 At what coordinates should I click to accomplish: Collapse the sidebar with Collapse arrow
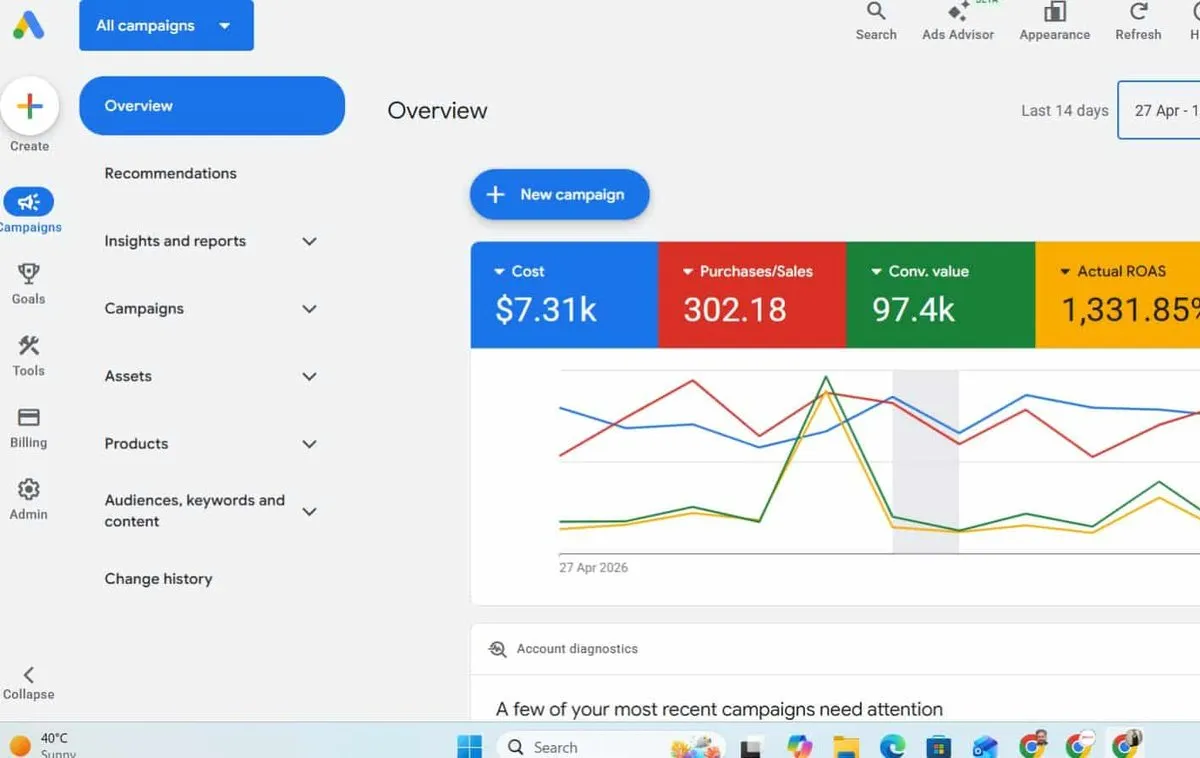pos(29,675)
